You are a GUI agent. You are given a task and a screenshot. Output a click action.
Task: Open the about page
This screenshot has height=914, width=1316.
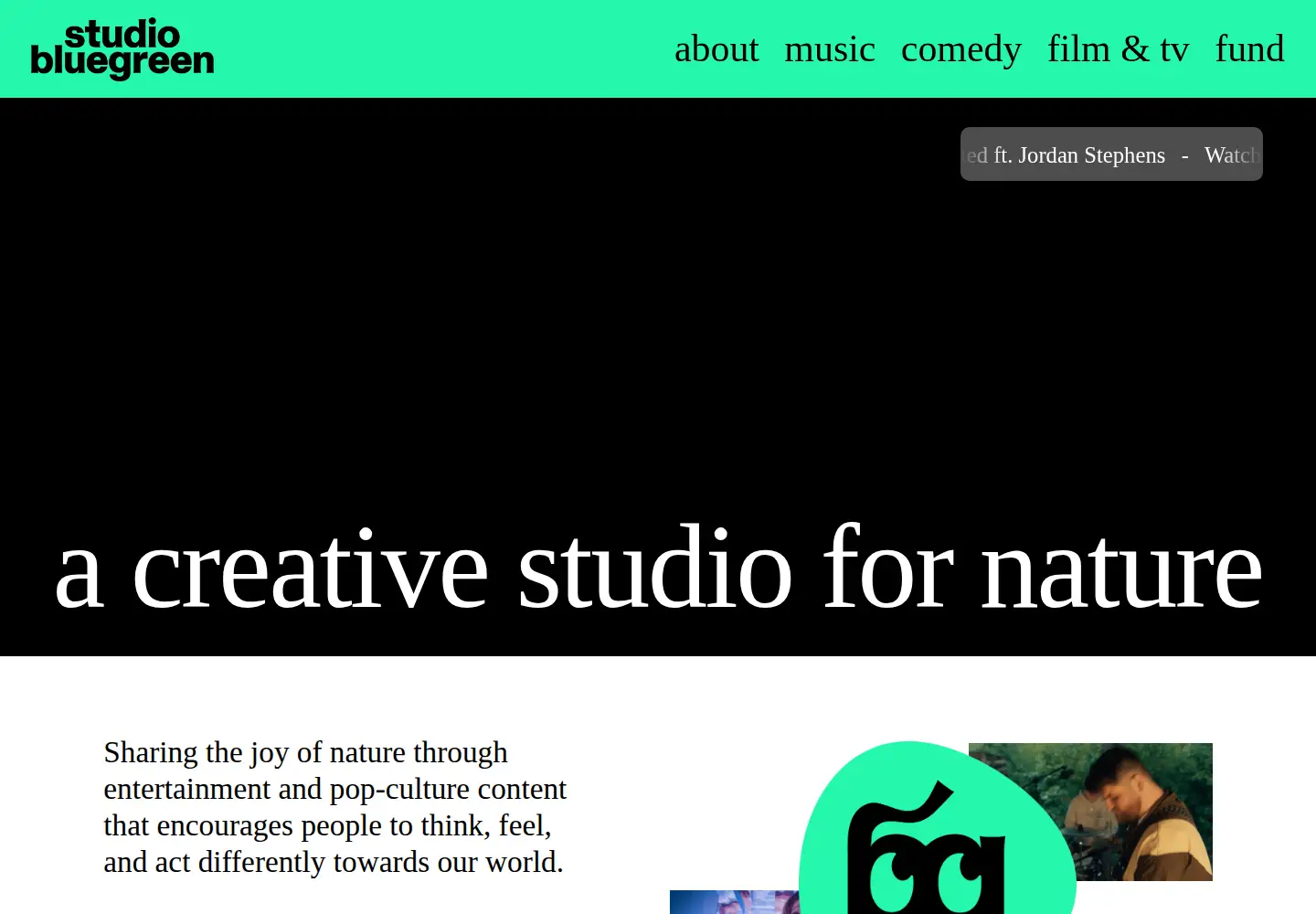[x=716, y=49]
